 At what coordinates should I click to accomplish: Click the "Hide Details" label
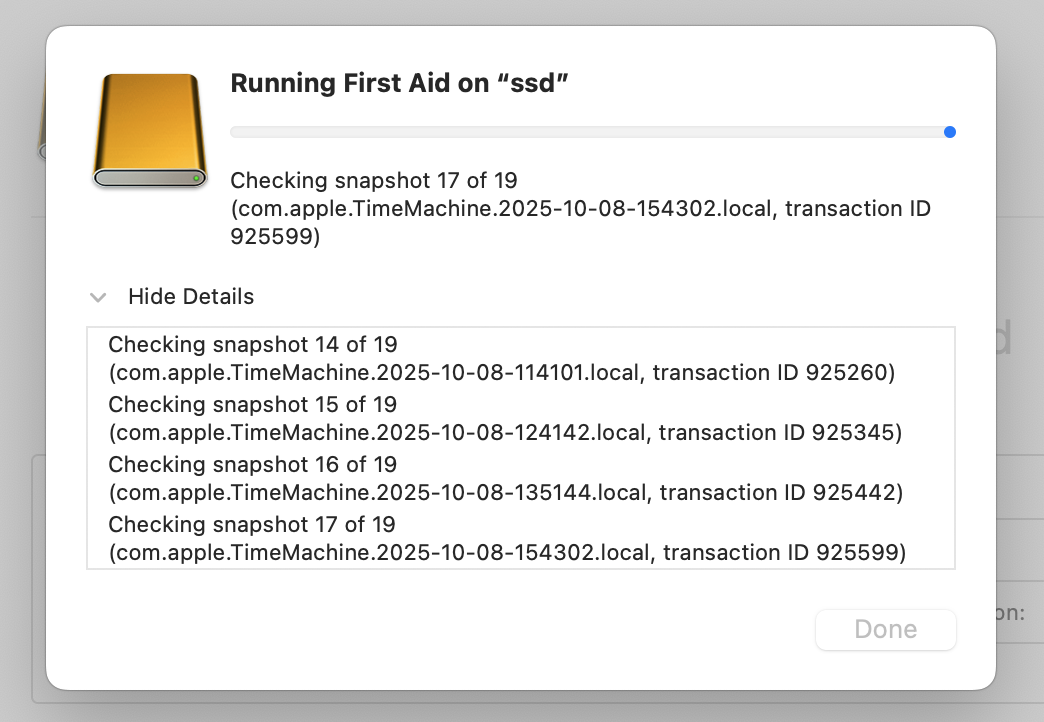(191, 297)
